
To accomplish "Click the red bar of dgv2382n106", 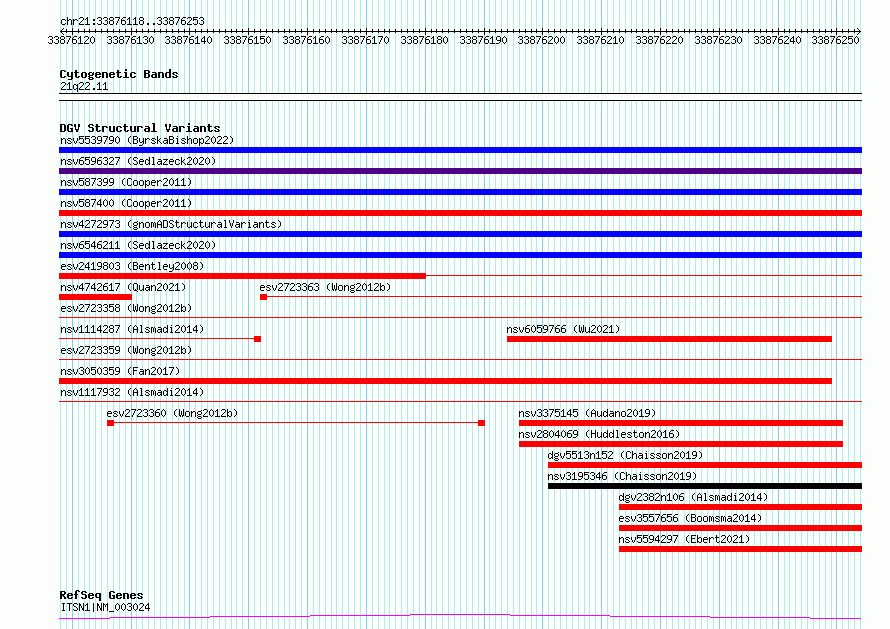I will (x=740, y=507).
